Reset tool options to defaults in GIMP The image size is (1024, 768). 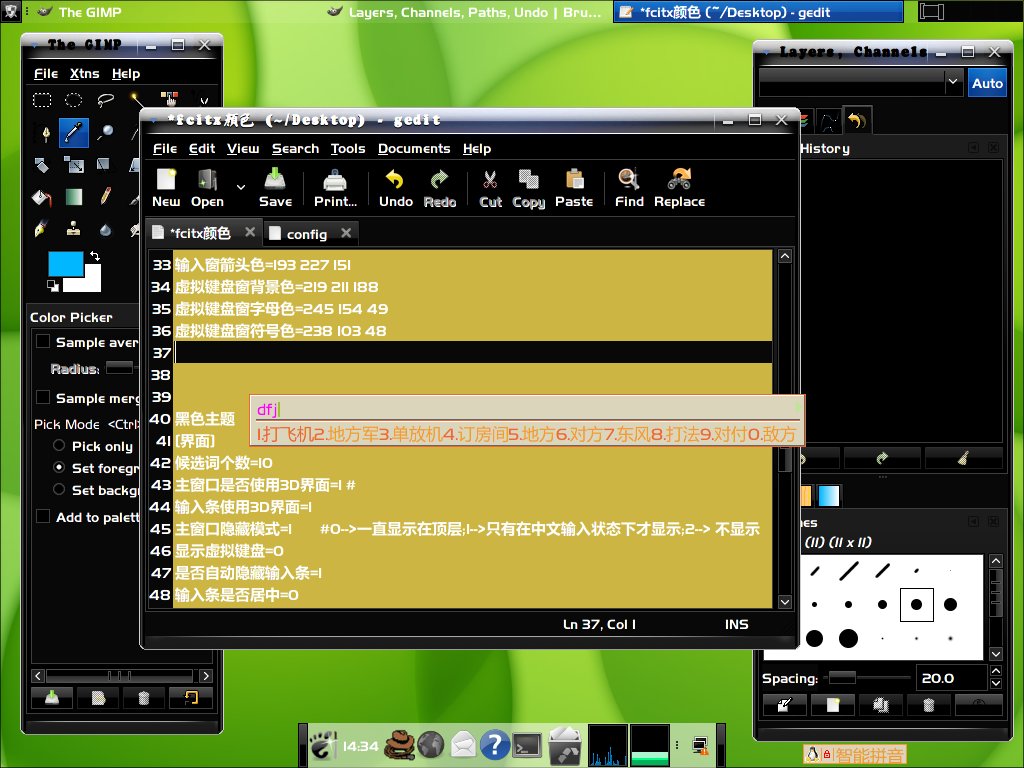tap(191, 698)
